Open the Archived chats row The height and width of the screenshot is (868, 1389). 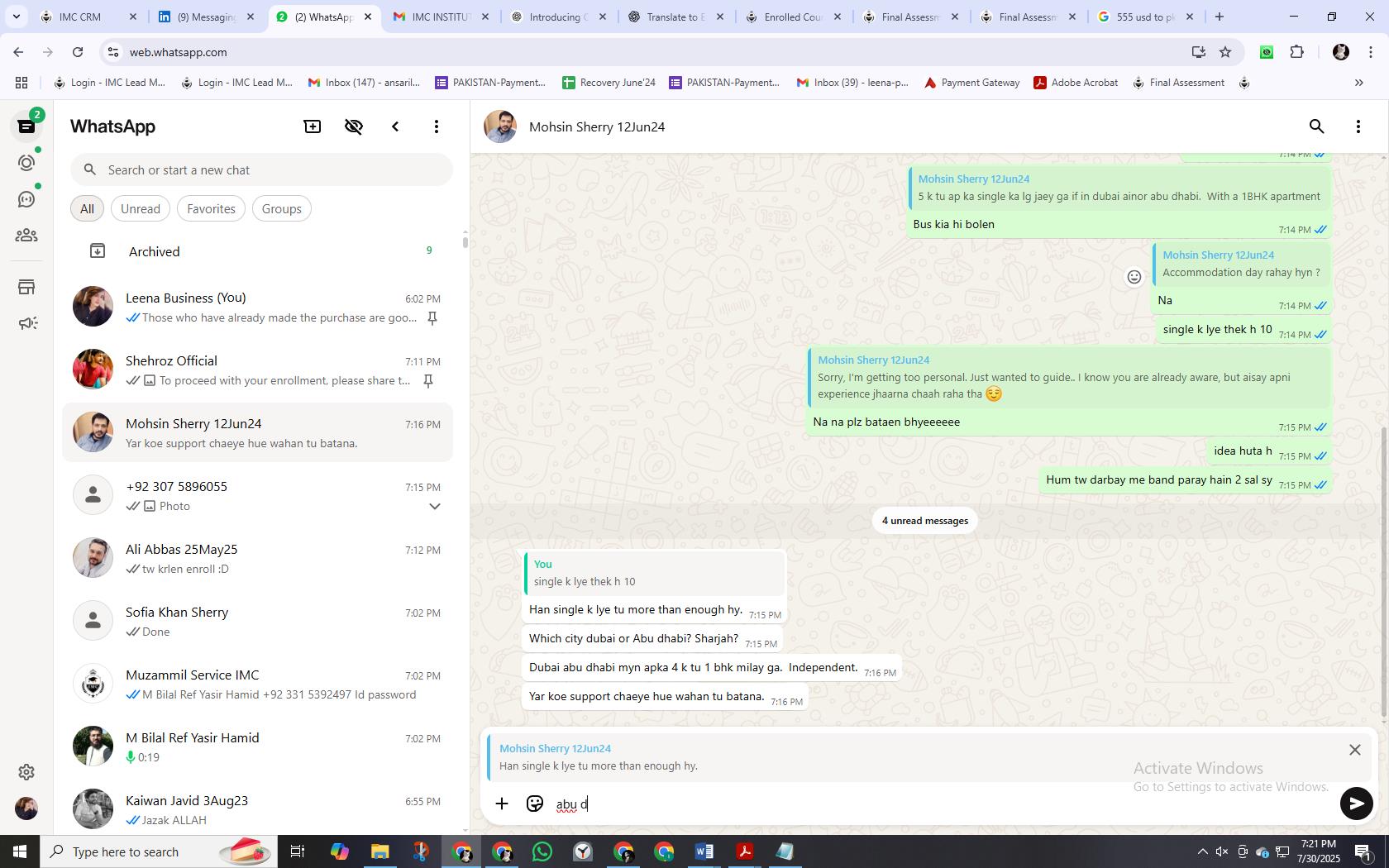(x=258, y=251)
